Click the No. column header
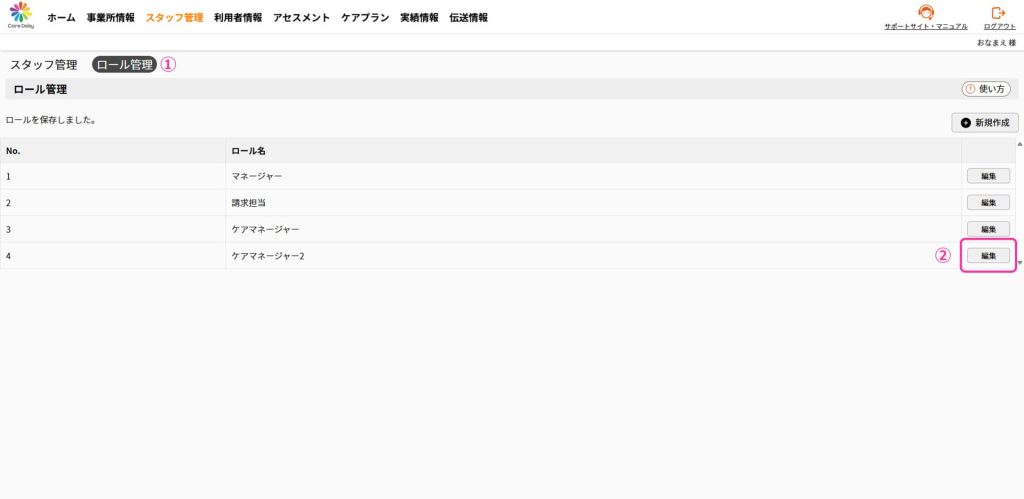 pos(113,151)
